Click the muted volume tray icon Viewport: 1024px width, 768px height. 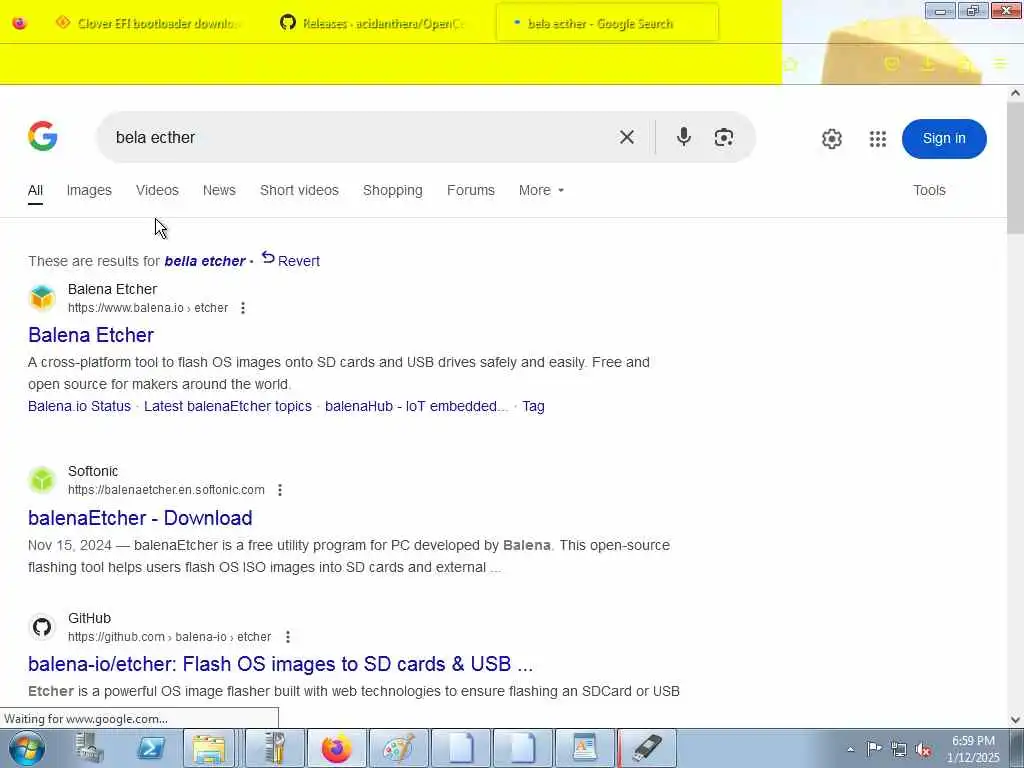pos(923,750)
